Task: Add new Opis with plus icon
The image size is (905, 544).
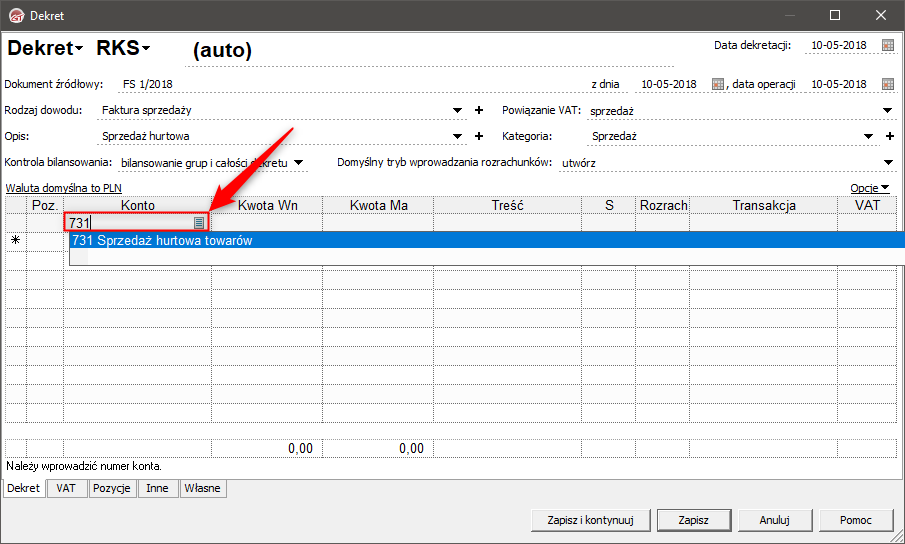Action: click(x=478, y=136)
